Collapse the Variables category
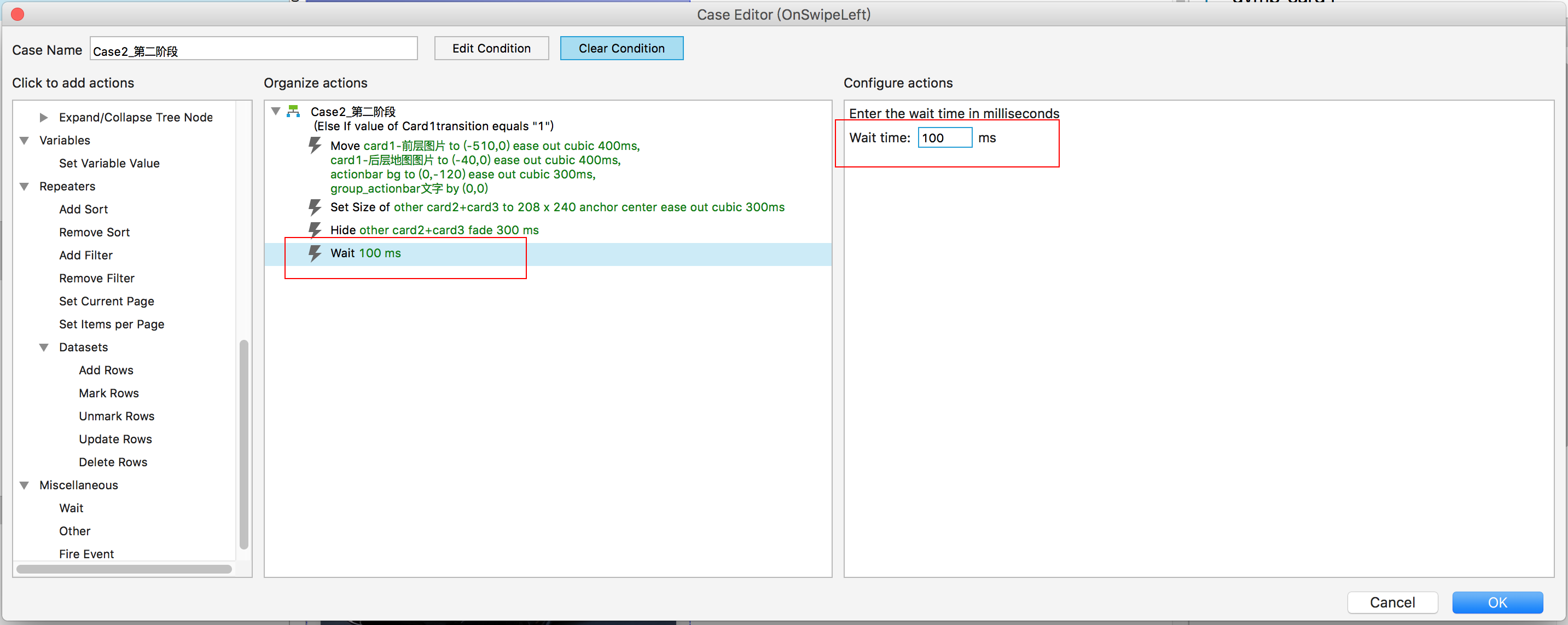This screenshot has height=625, width=1568. (25, 140)
